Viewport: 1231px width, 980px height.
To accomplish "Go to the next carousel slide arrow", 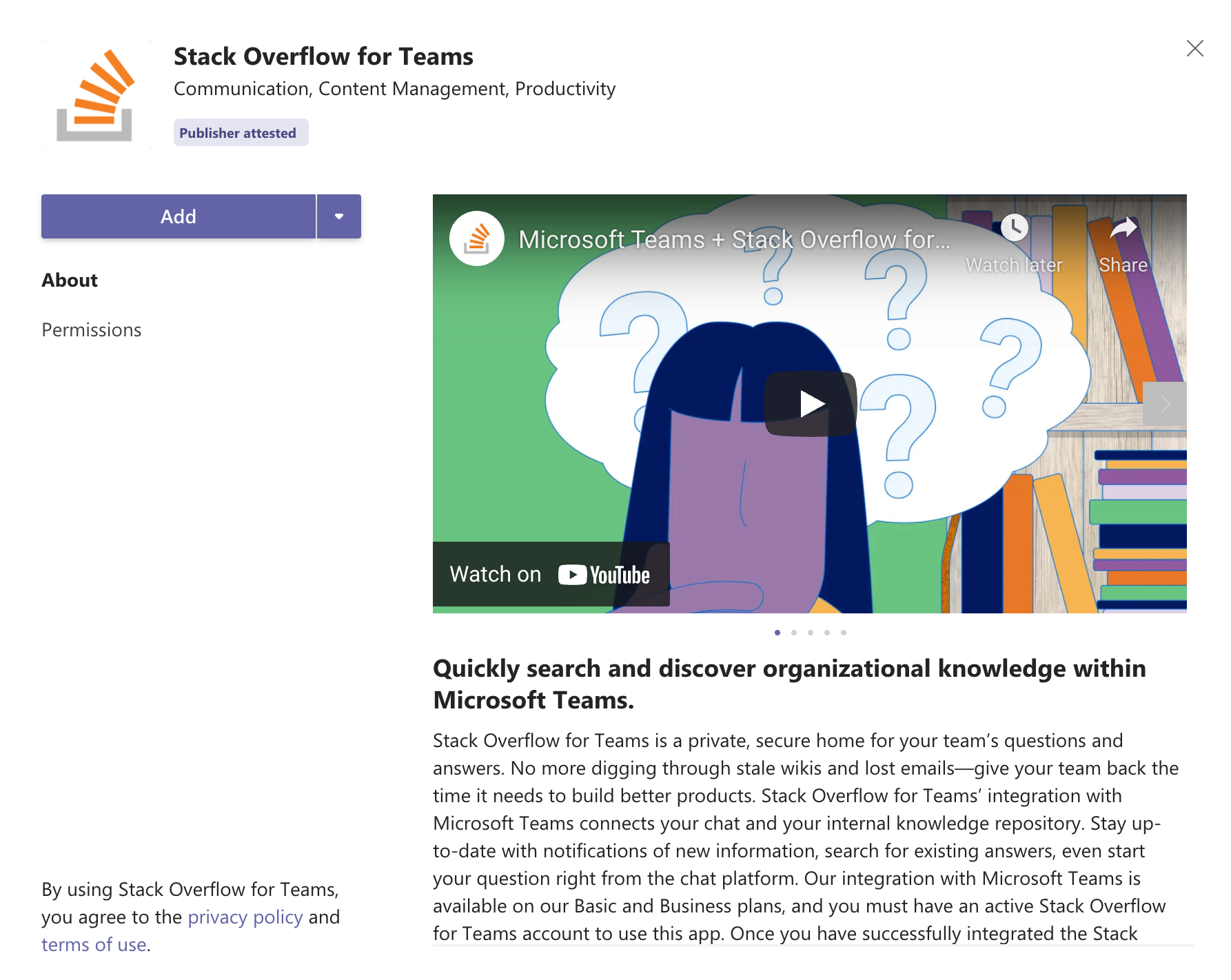I will point(1165,404).
